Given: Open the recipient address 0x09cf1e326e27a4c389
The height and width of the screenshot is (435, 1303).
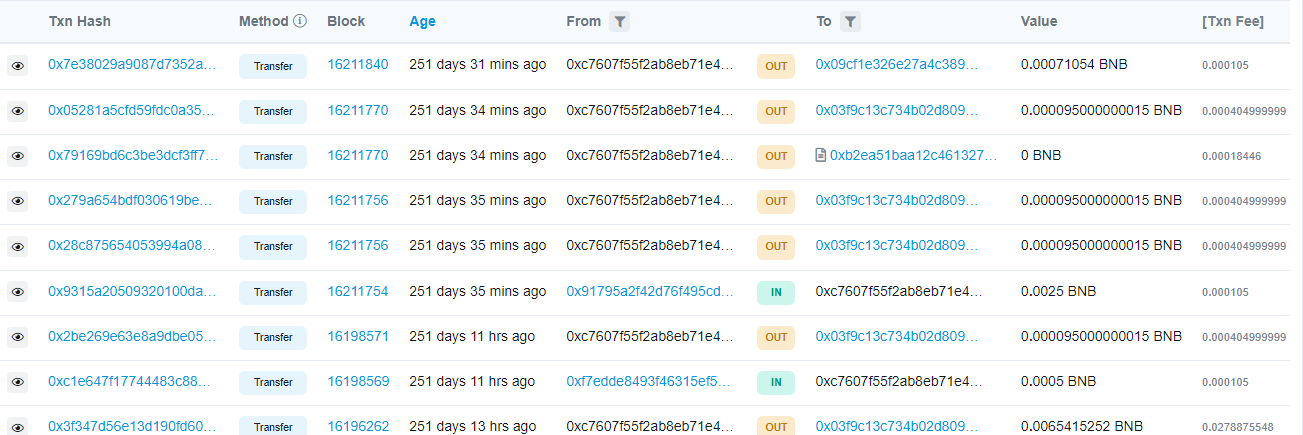Looking at the screenshot, I should tap(897, 65).
